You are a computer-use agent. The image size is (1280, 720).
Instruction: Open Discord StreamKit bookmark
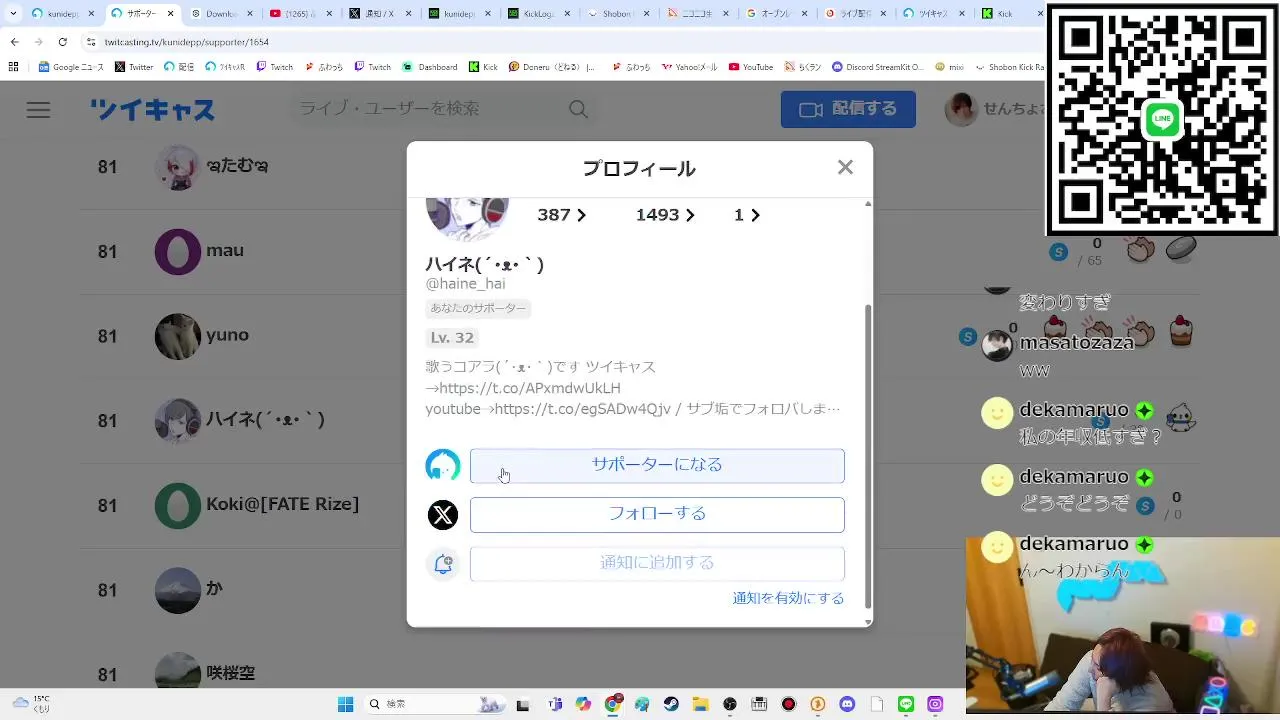point(877,67)
